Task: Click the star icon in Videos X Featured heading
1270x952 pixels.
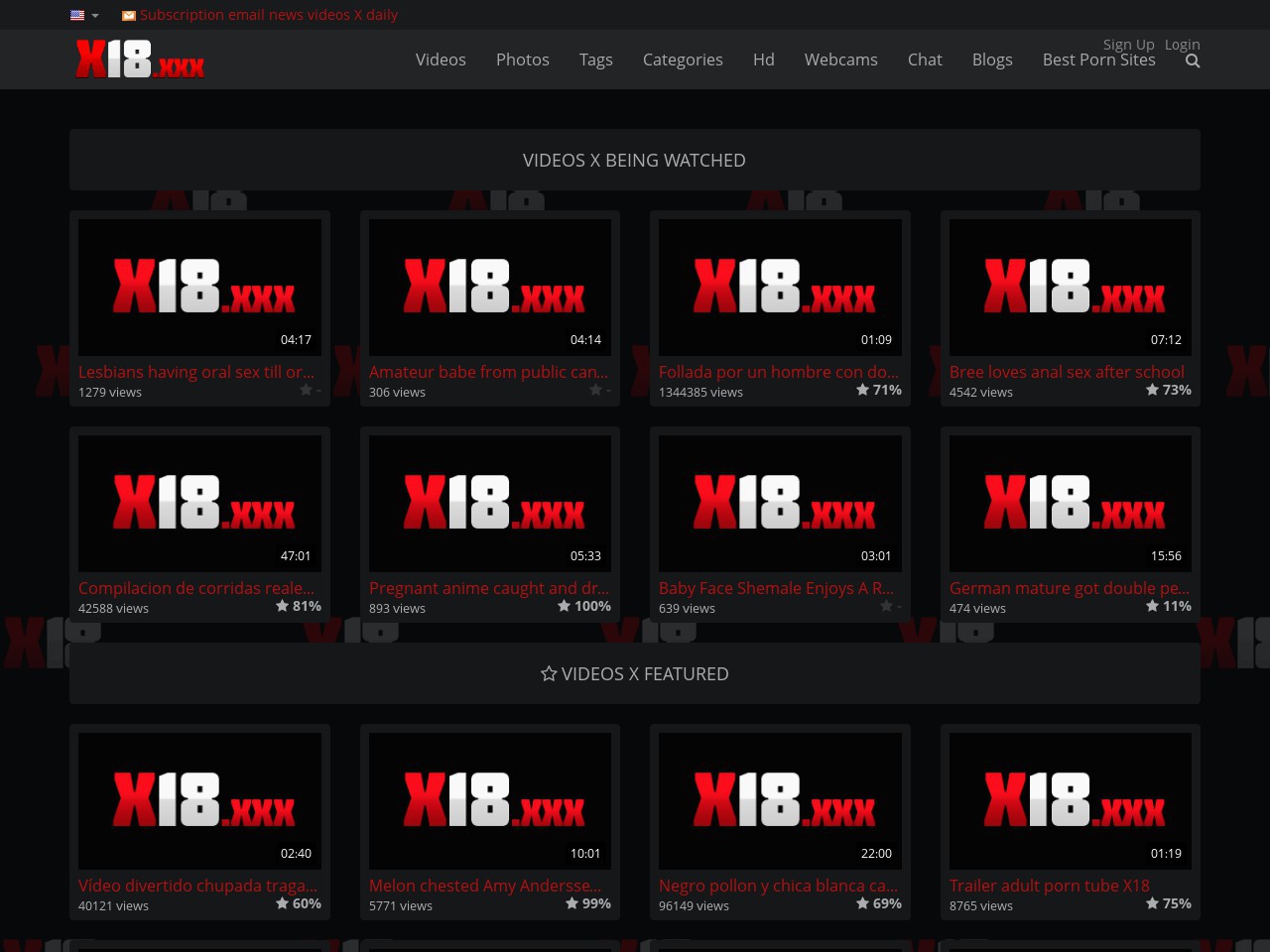Action: pos(549,674)
